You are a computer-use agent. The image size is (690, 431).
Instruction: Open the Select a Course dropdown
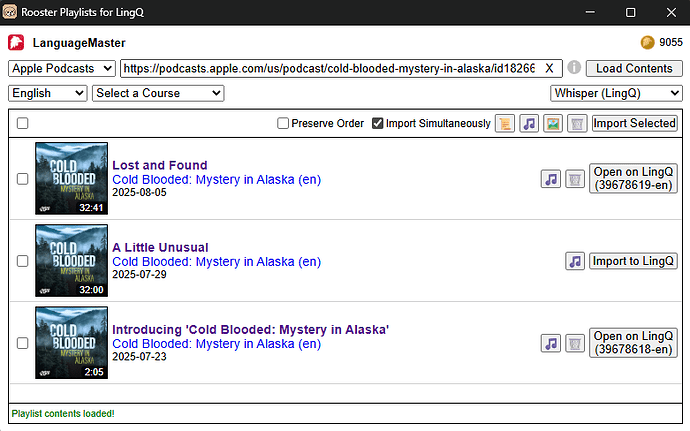tap(158, 93)
